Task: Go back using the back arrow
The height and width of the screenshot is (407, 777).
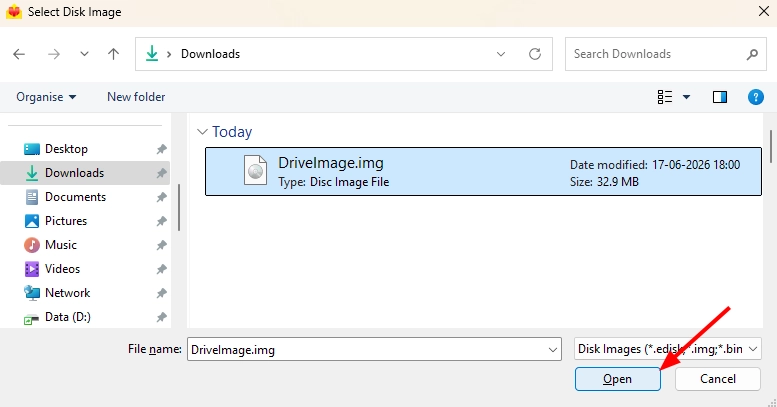Action: pyautogui.click(x=19, y=54)
